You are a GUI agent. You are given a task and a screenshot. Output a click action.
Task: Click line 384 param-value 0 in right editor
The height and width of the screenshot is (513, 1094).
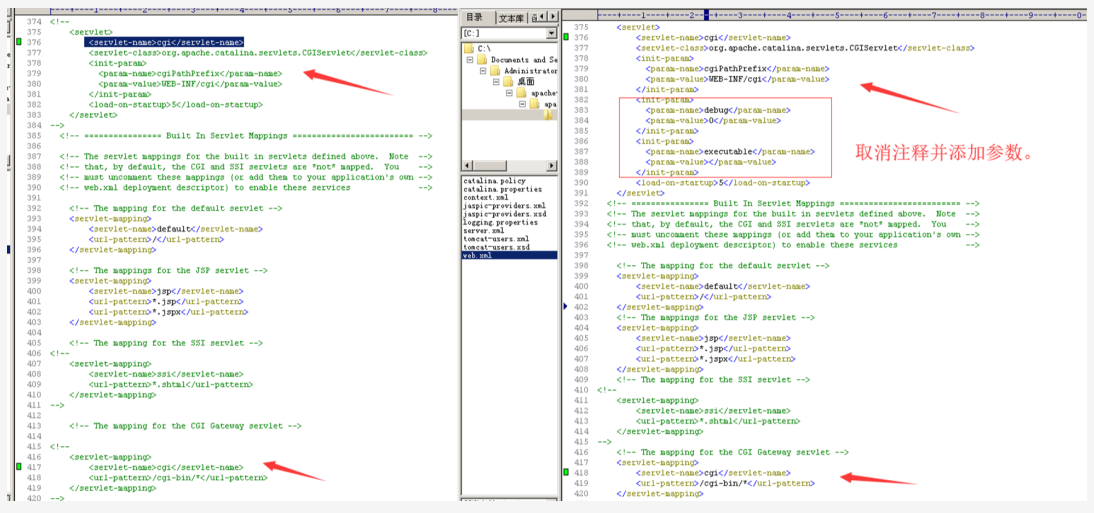[x=713, y=121]
